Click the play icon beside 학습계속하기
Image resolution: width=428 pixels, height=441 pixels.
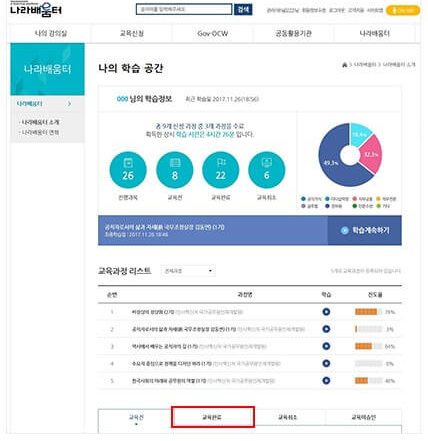coord(345,230)
